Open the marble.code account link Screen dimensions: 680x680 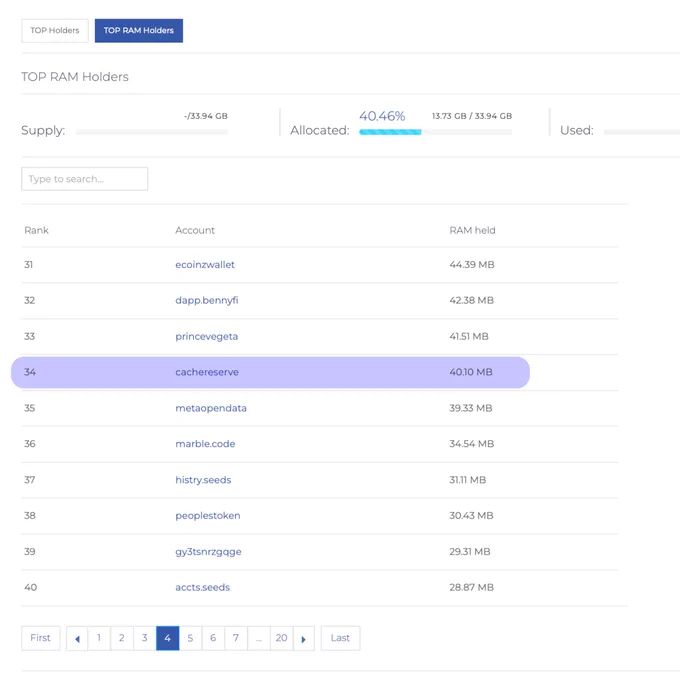click(x=205, y=444)
